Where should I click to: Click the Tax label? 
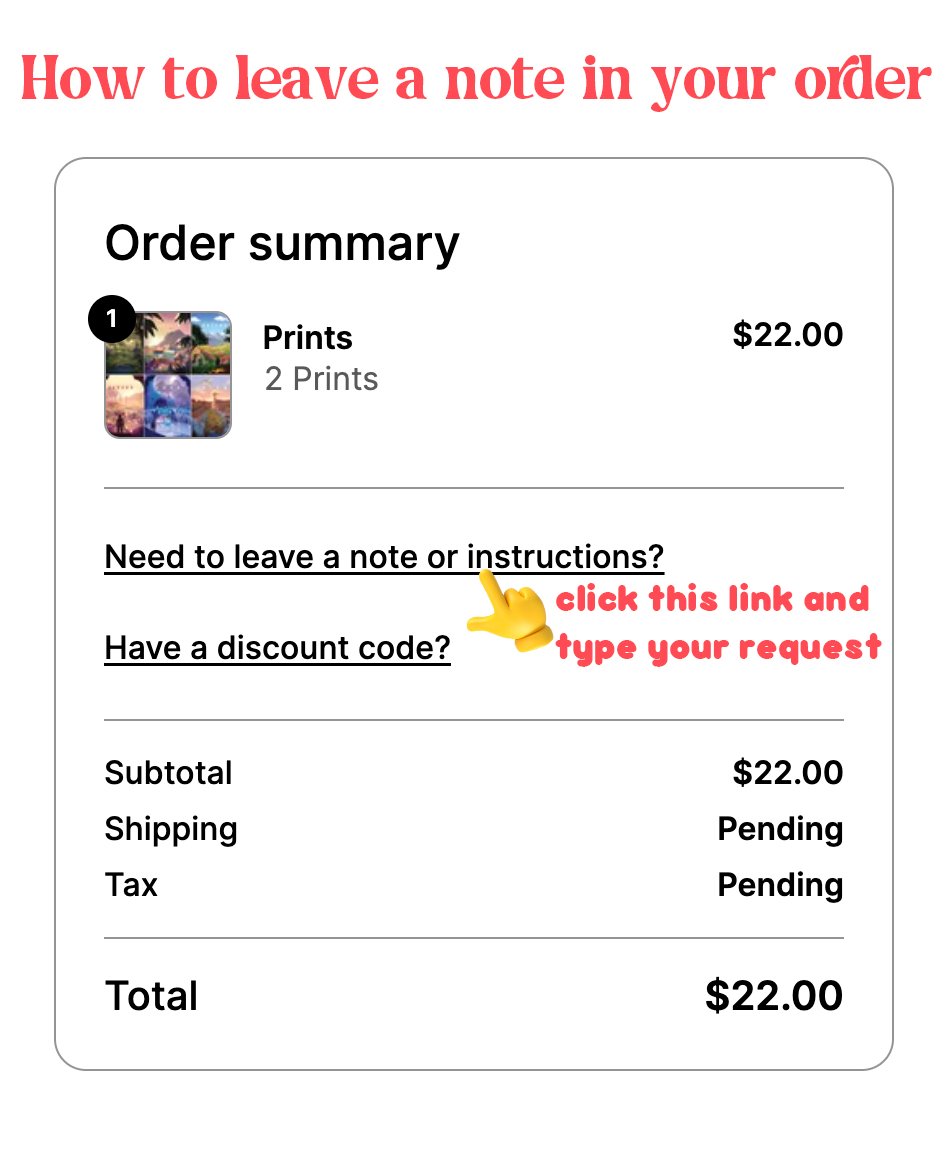[131, 885]
